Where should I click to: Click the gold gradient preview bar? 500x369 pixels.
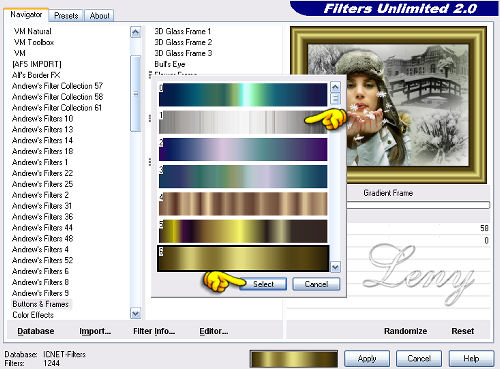click(294, 359)
